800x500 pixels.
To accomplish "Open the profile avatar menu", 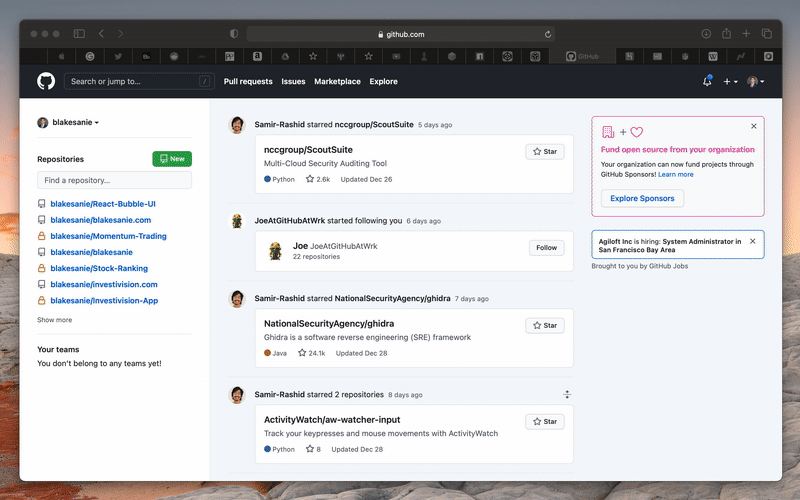I will pyautogui.click(x=756, y=82).
